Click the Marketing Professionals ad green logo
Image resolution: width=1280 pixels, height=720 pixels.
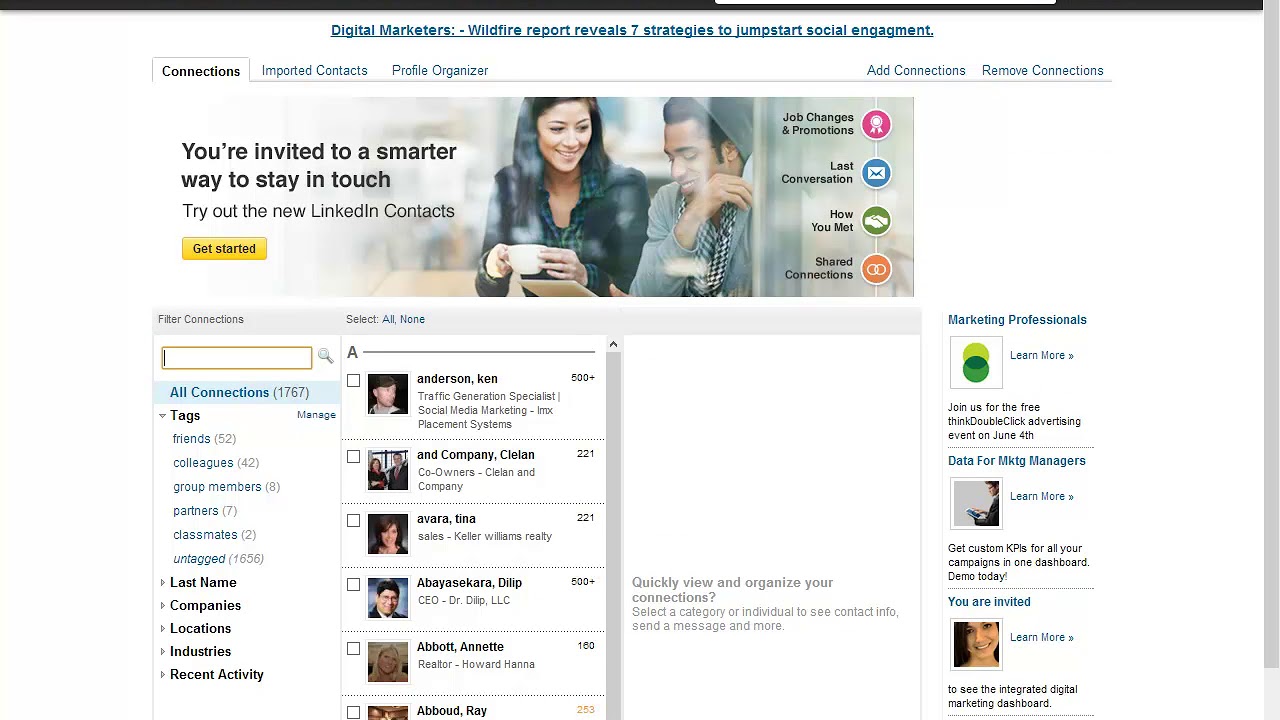pyautogui.click(x=976, y=362)
